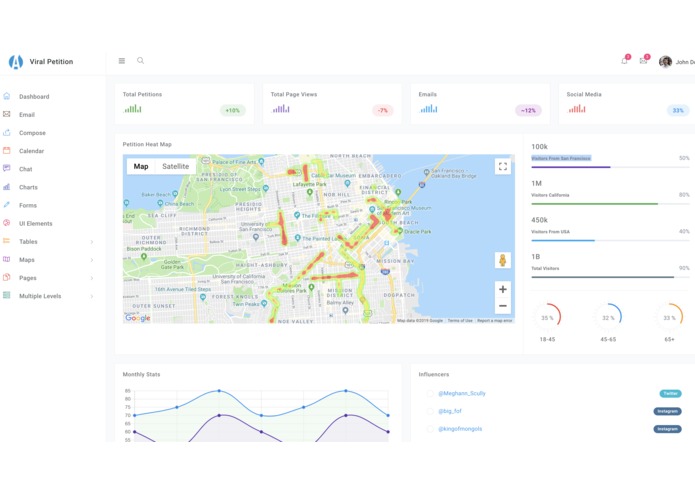Open the Dashboard menu item

tap(34, 97)
